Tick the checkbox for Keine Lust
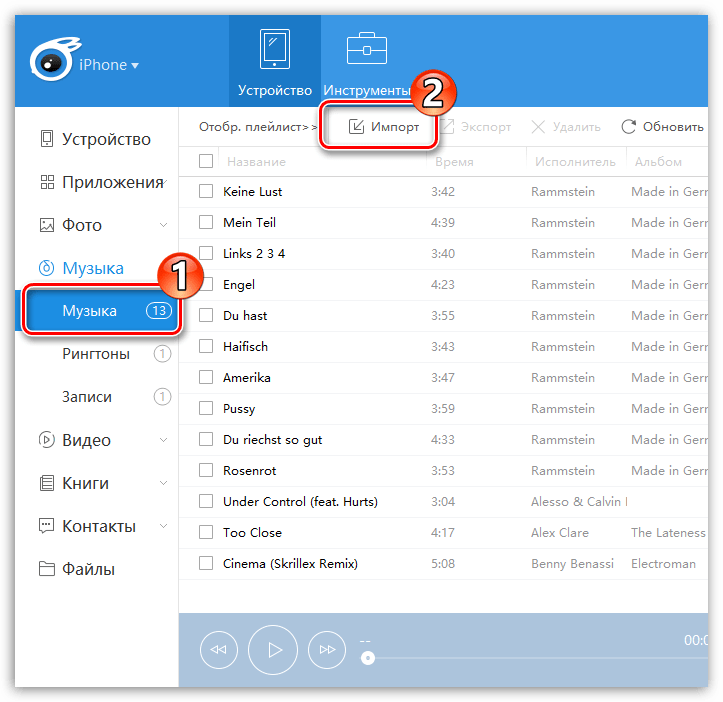The height and width of the screenshot is (702, 723). click(x=206, y=191)
